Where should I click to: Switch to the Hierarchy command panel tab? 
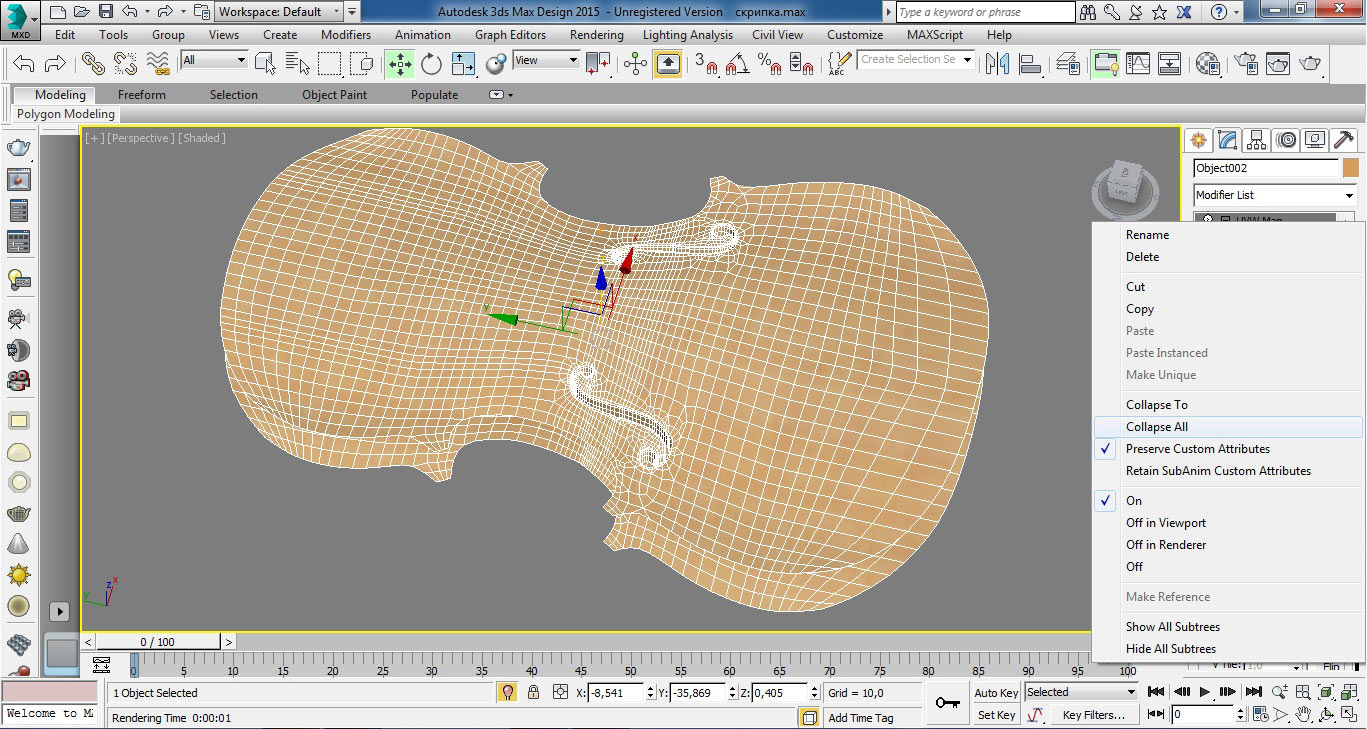coord(1257,139)
